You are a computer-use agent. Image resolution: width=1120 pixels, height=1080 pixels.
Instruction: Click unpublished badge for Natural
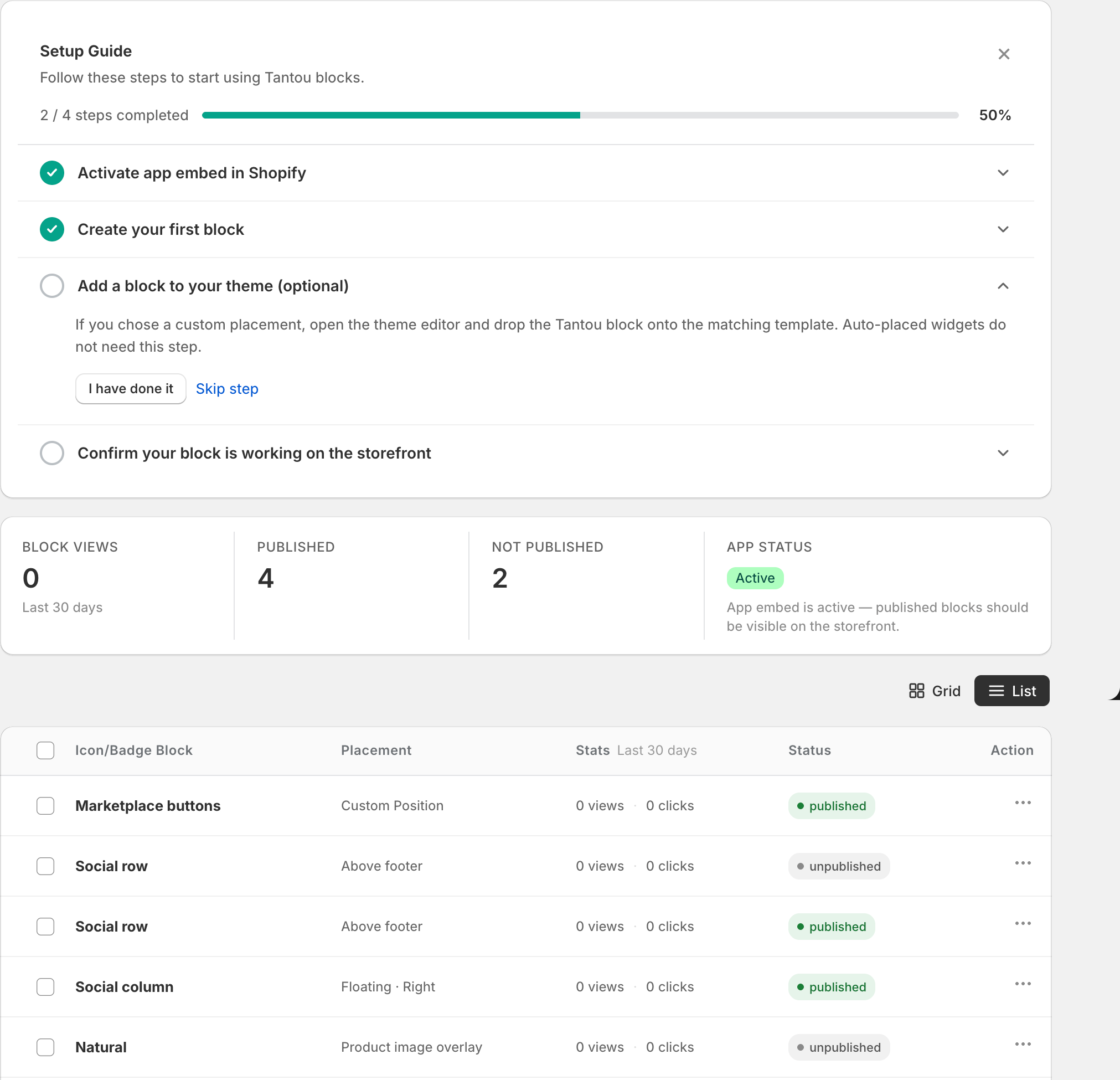pos(839,1047)
